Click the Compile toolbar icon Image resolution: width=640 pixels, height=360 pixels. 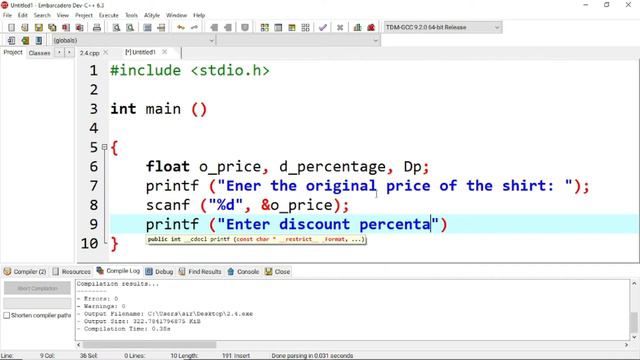pos(264,27)
